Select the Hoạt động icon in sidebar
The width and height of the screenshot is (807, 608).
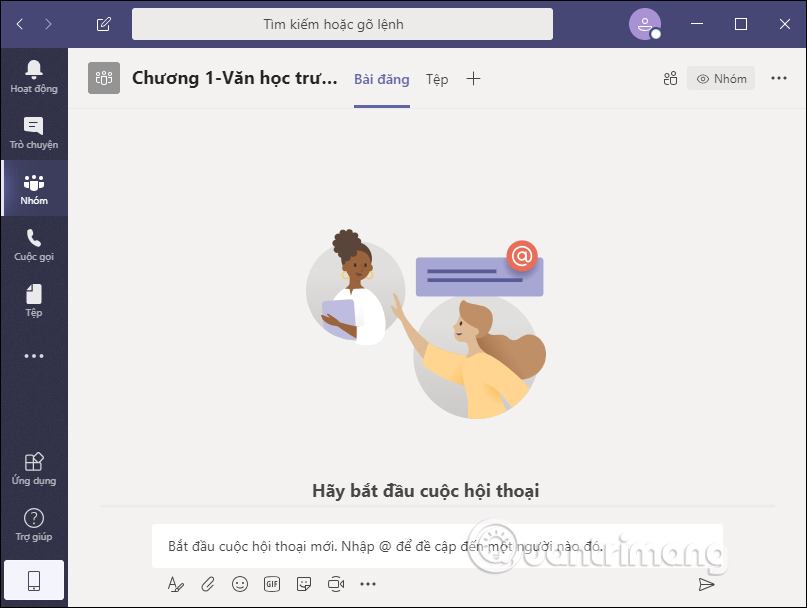(x=33, y=73)
